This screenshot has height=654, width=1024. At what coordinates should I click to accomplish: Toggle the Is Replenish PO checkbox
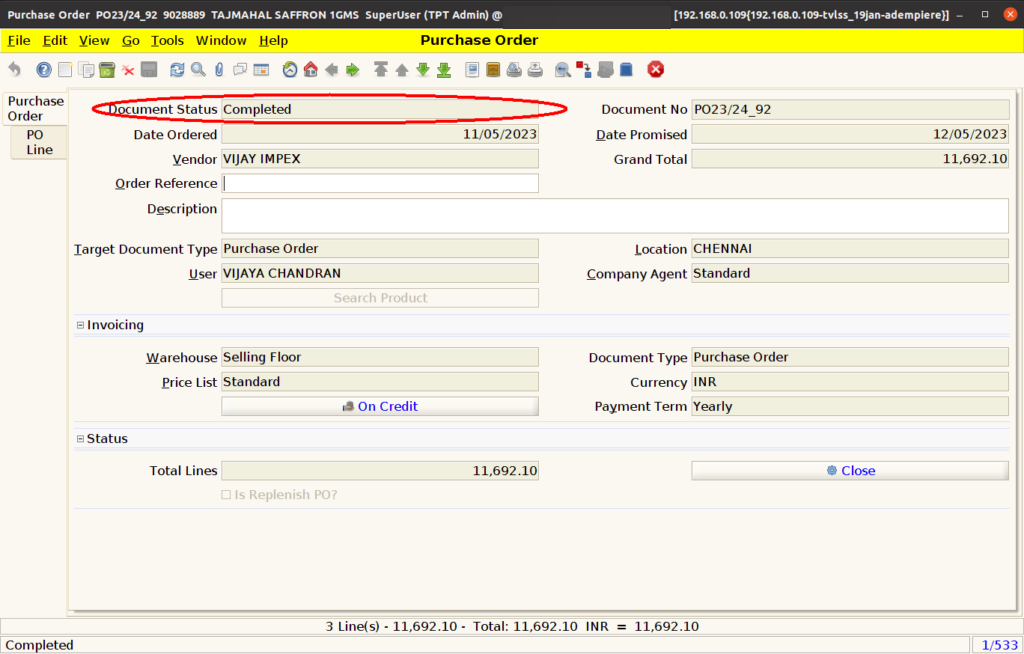pos(226,495)
